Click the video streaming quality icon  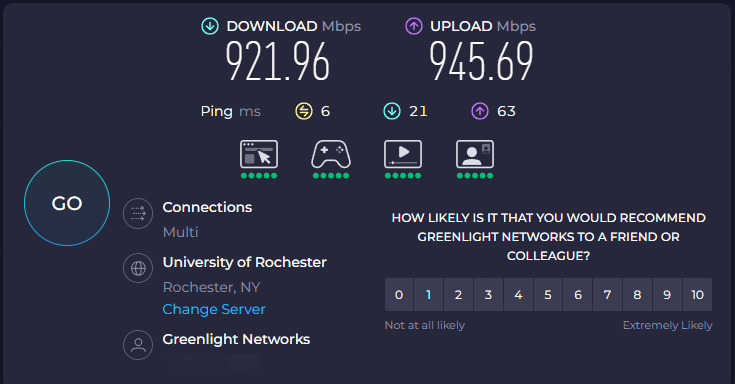click(403, 154)
